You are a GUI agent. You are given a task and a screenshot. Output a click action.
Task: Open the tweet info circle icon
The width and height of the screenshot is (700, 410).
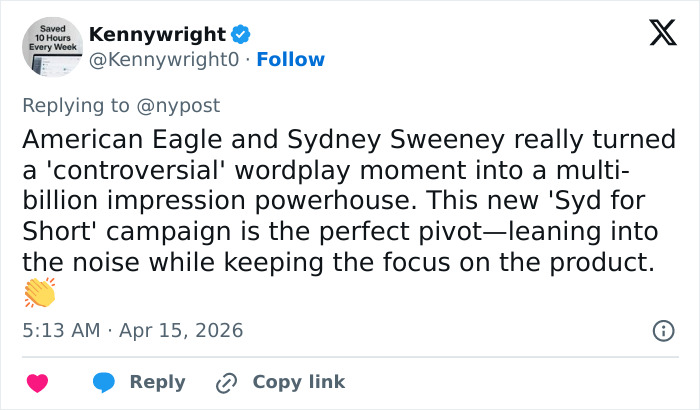[x=662, y=330]
